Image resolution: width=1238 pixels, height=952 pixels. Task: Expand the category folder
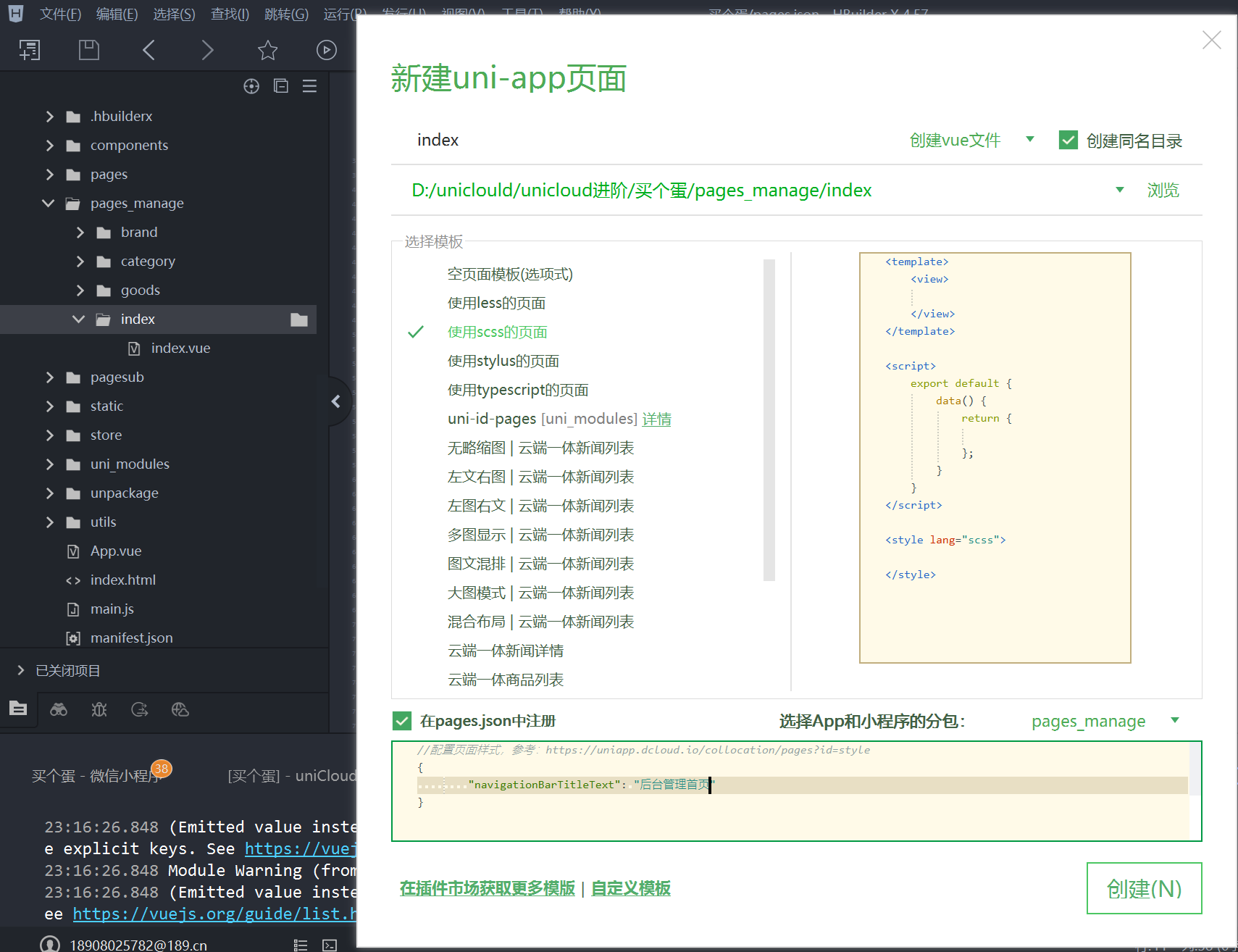(80, 261)
